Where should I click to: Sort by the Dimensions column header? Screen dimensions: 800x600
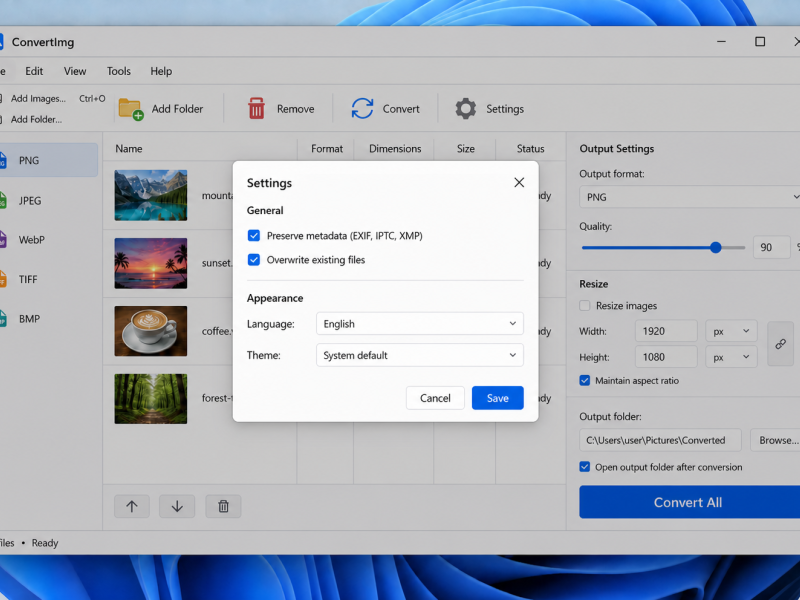(x=395, y=148)
